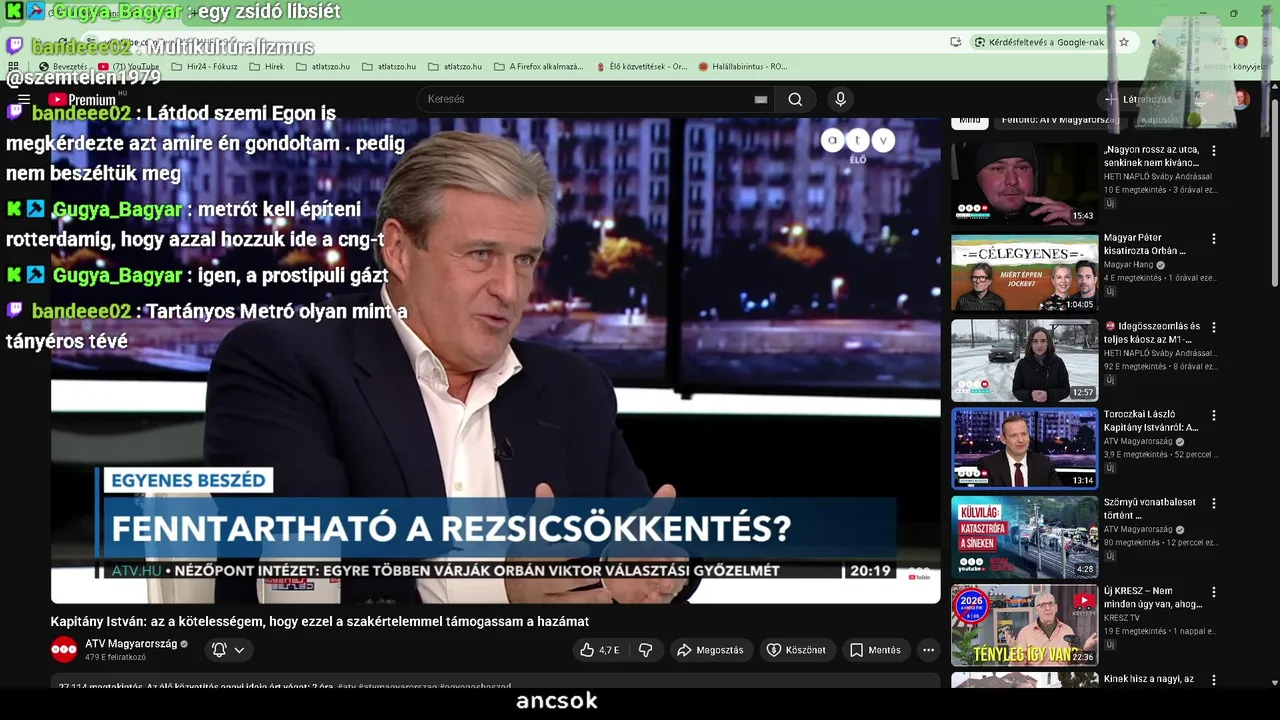The image size is (1280, 720).
Task: Open options for 'Szörnyű vonatbaleset' video
Action: click(1214, 503)
